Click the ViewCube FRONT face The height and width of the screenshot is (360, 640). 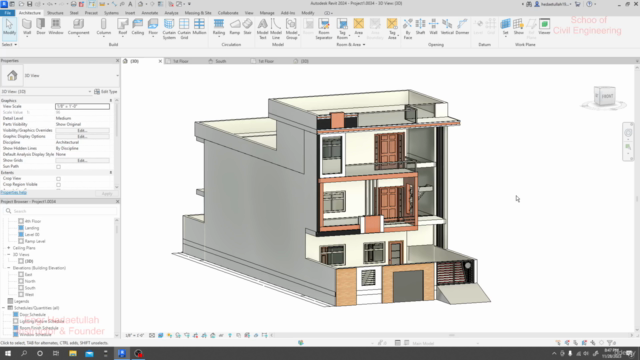(x=607, y=96)
